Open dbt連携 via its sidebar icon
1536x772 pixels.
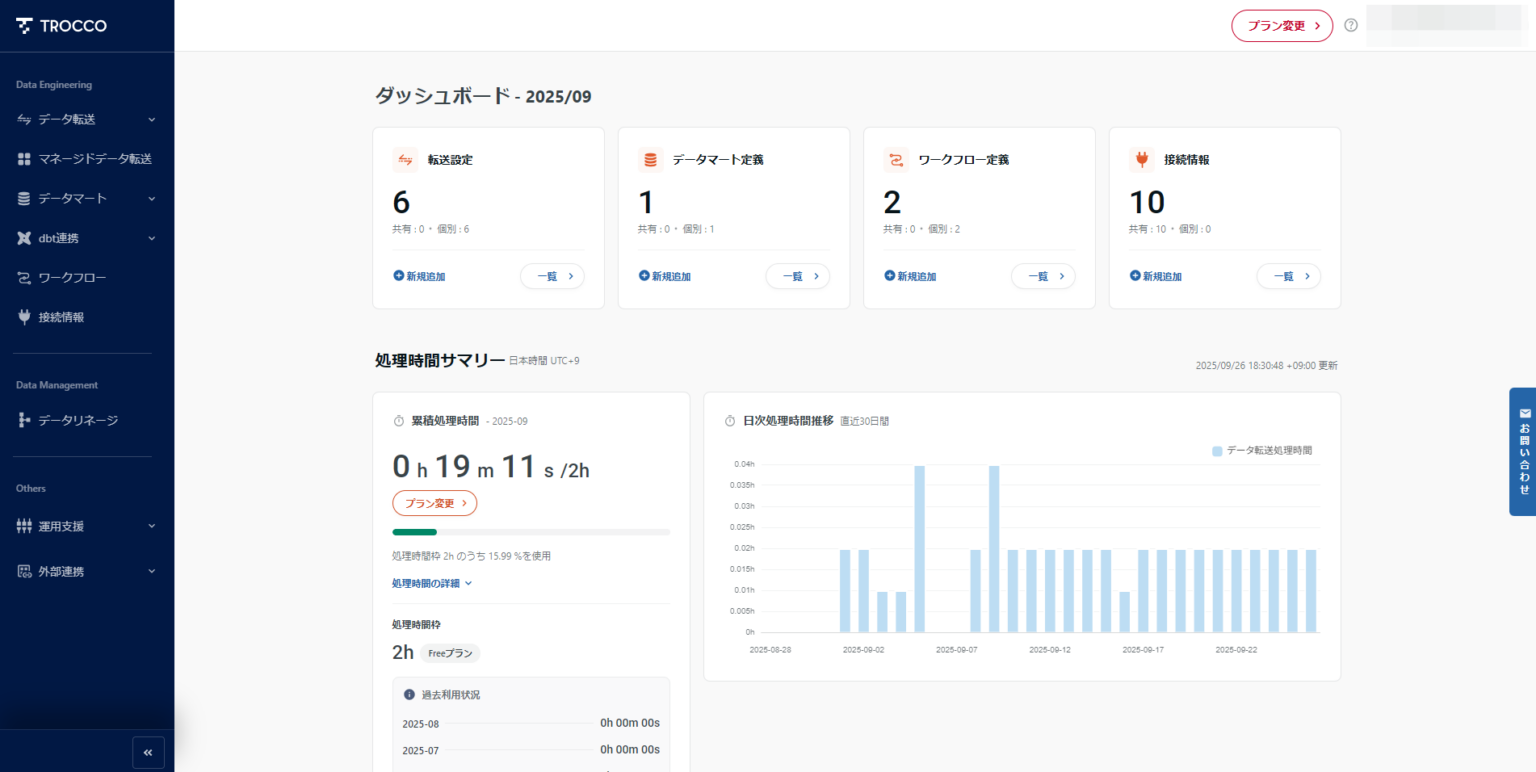click(24, 238)
